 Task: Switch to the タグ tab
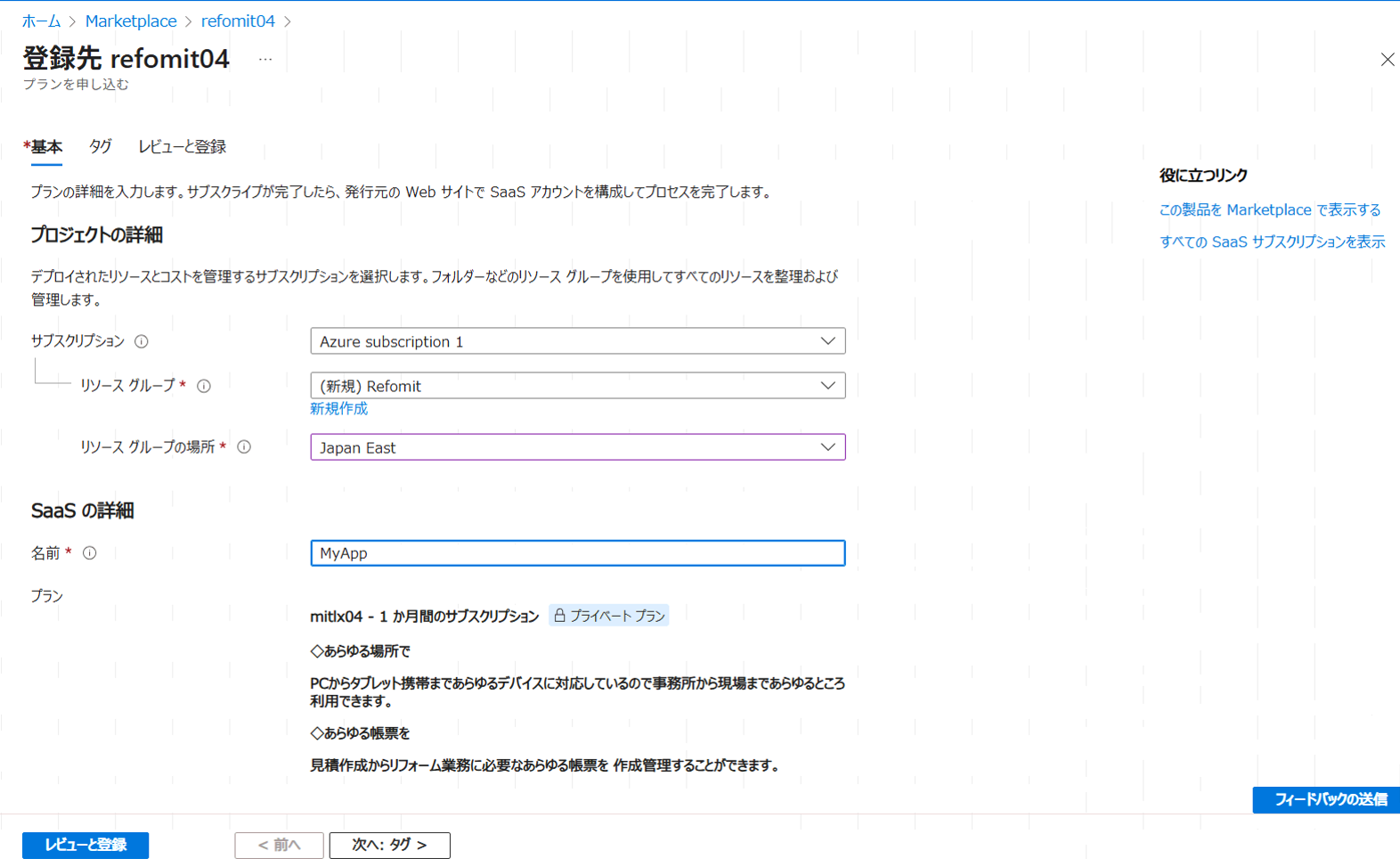tap(100, 146)
